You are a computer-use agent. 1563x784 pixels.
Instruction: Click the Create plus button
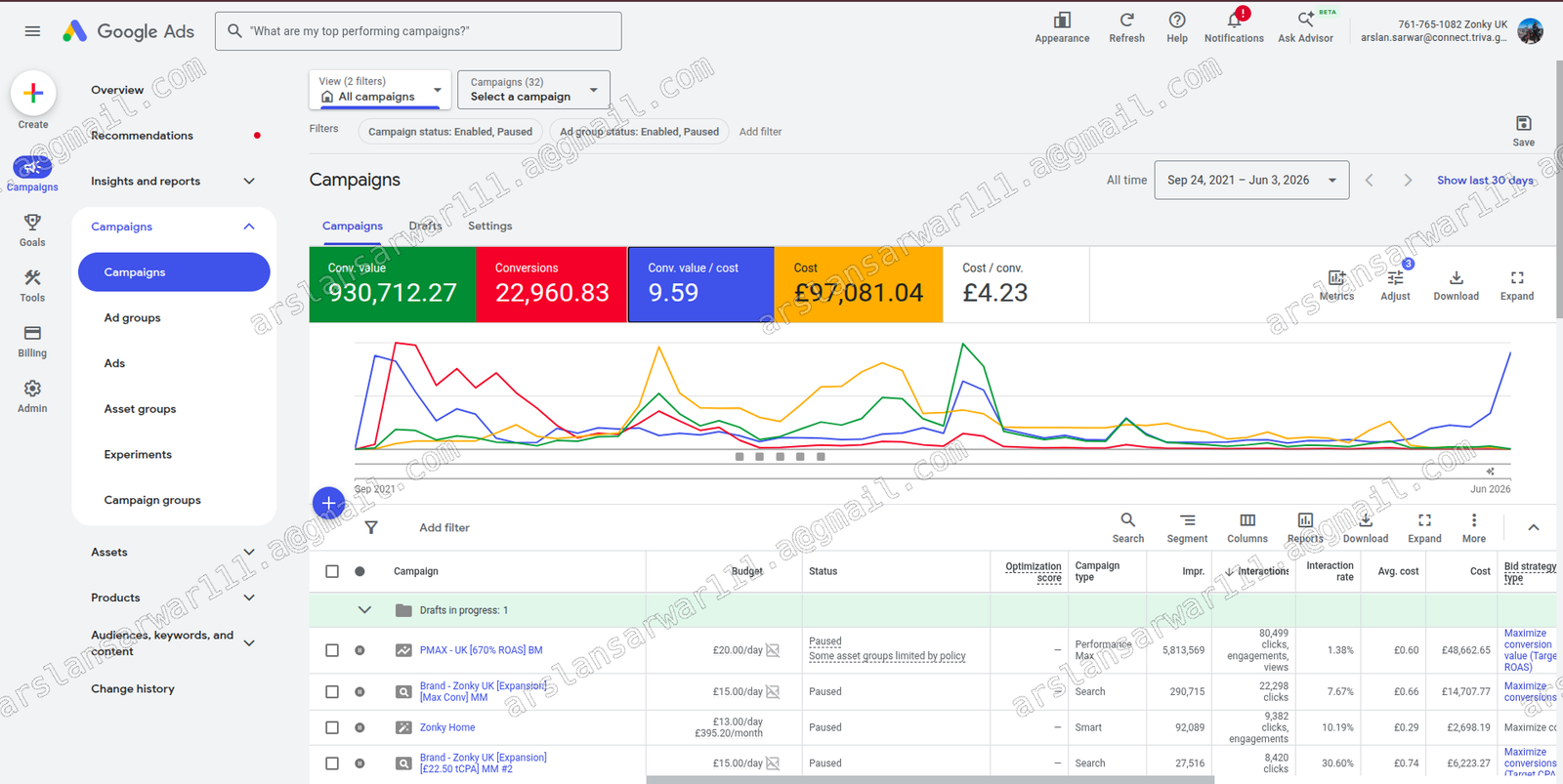coord(33,94)
